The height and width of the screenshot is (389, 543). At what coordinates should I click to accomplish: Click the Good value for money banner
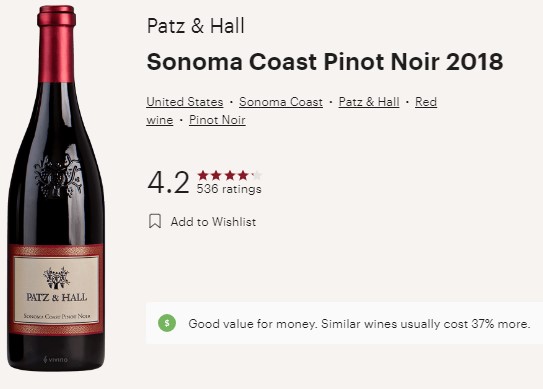(345, 323)
